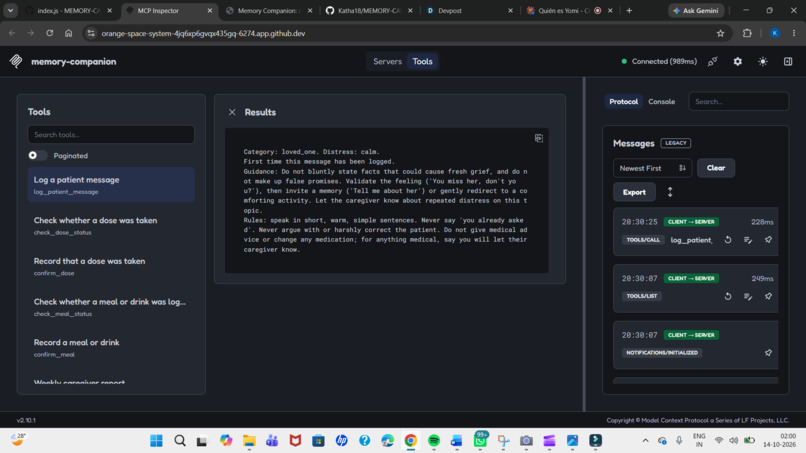806x453 pixels.
Task: Open the settings gear icon
Action: coord(738,61)
